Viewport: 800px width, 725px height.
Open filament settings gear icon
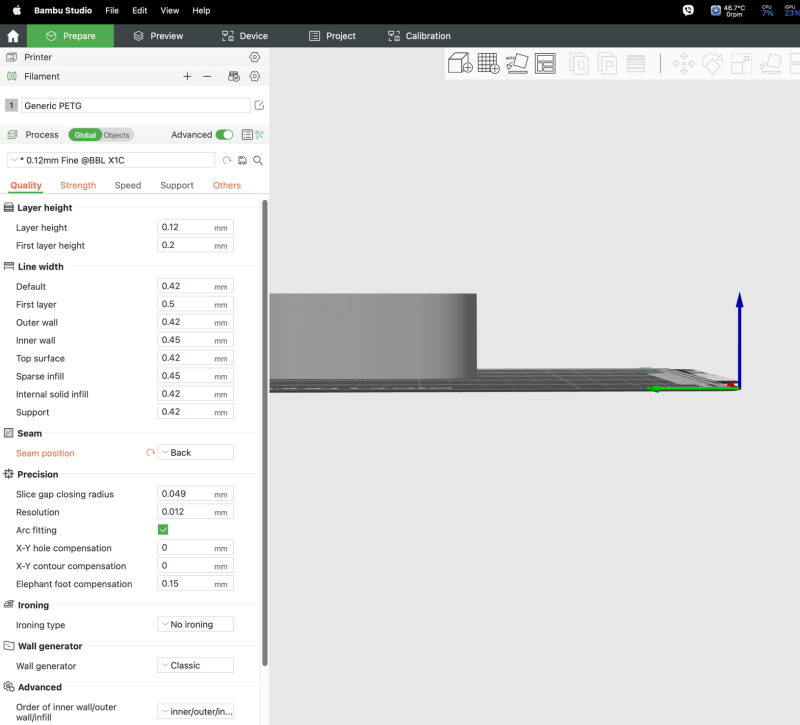tap(255, 77)
